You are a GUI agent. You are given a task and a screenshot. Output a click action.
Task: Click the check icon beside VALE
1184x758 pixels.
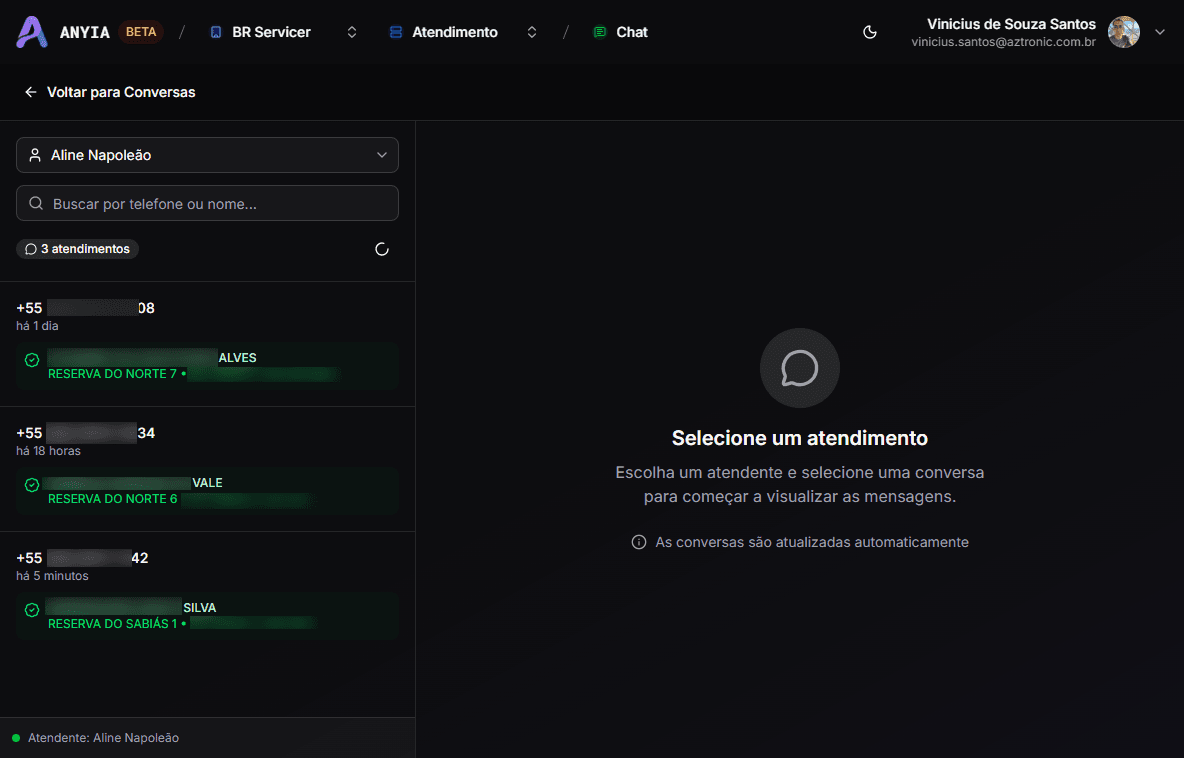coord(32,485)
